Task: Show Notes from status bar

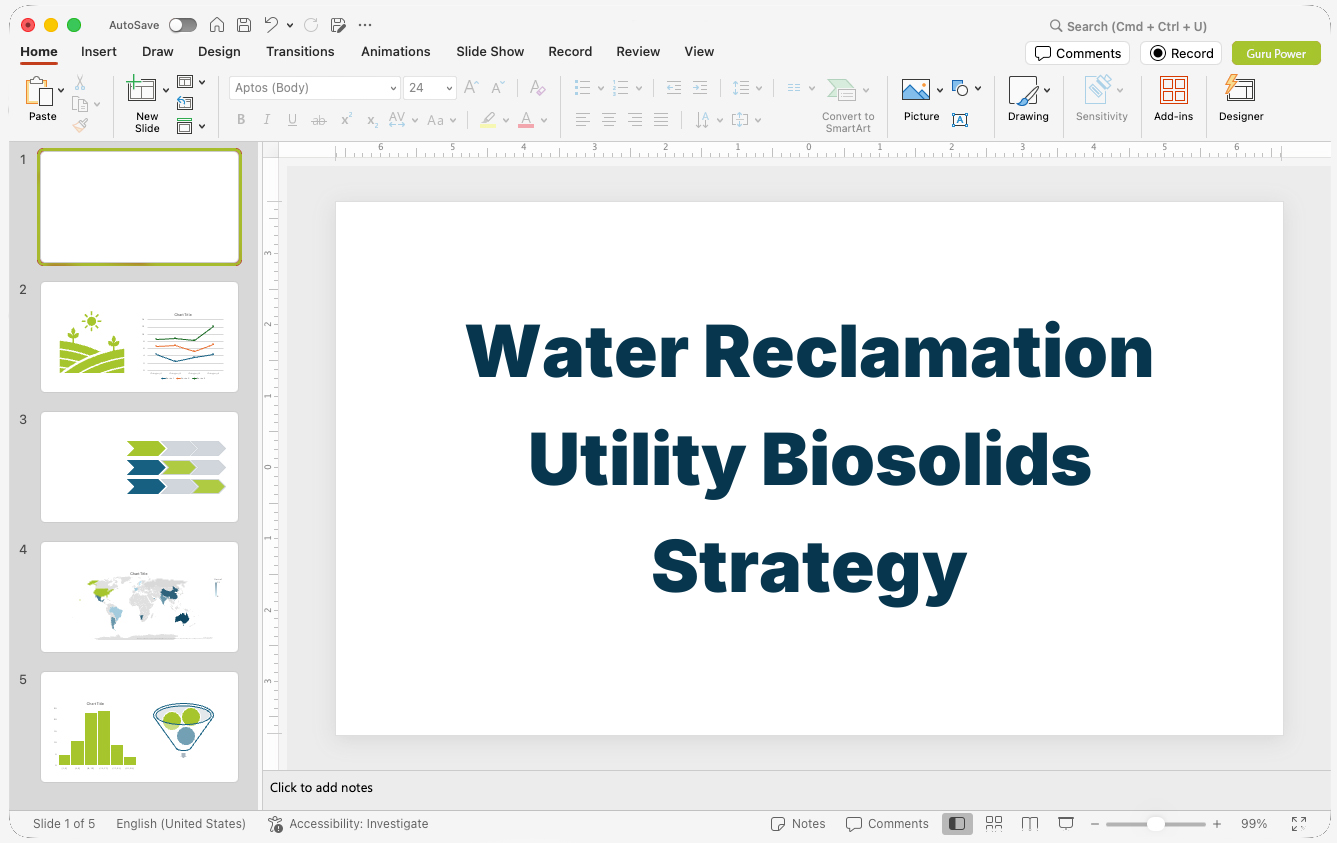Action: 798,823
